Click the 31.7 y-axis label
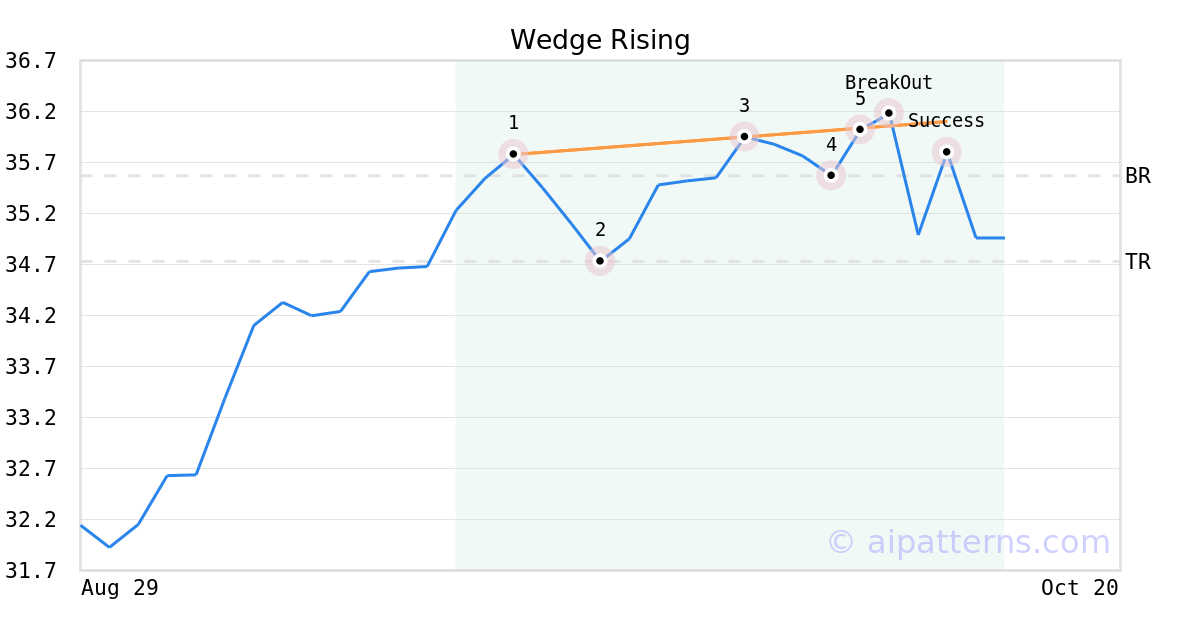Image resolution: width=1200 pixels, height=630 pixels. (x=31, y=571)
